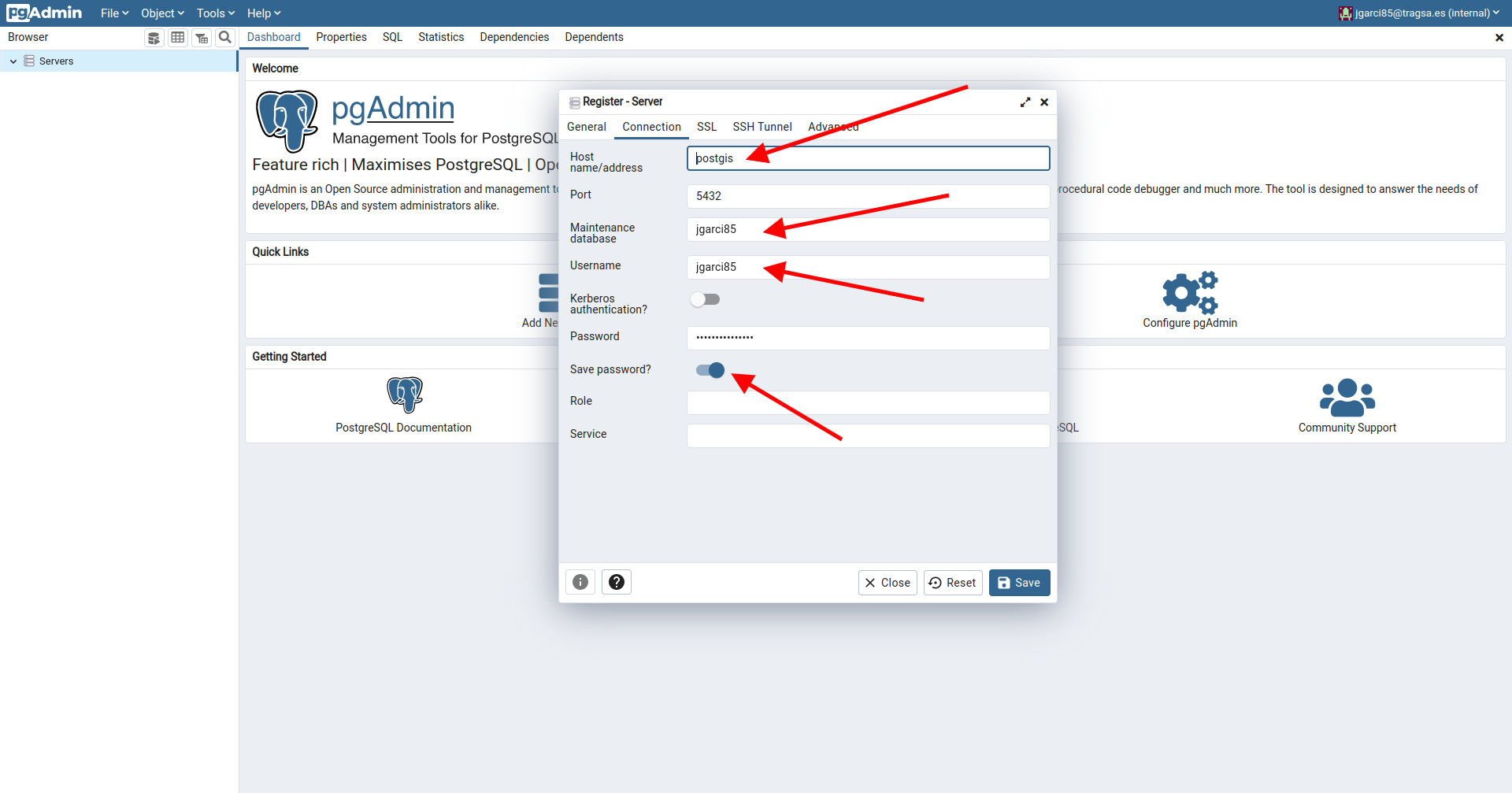Click the Username field
The width and height of the screenshot is (1512, 793).
tap(868, 267)
